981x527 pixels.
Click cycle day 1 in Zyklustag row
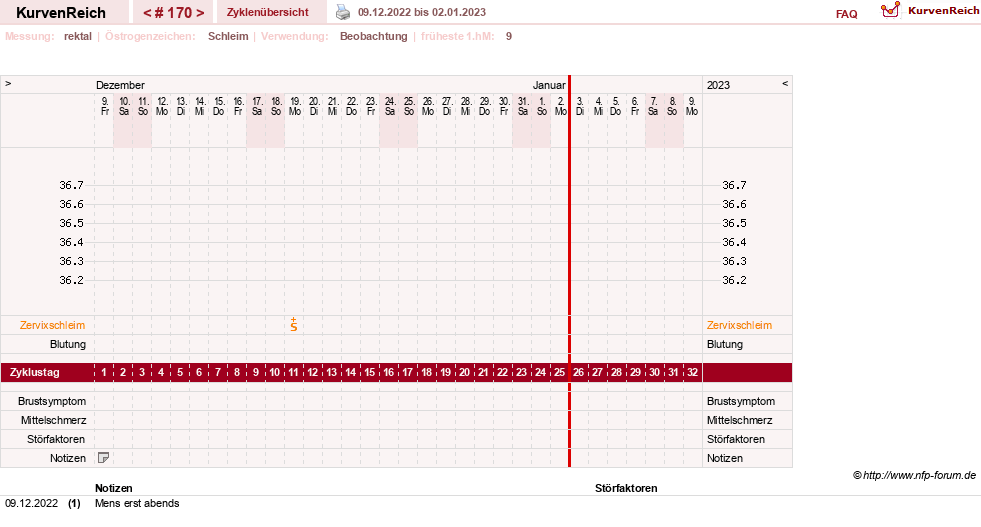tap(104, 372)
